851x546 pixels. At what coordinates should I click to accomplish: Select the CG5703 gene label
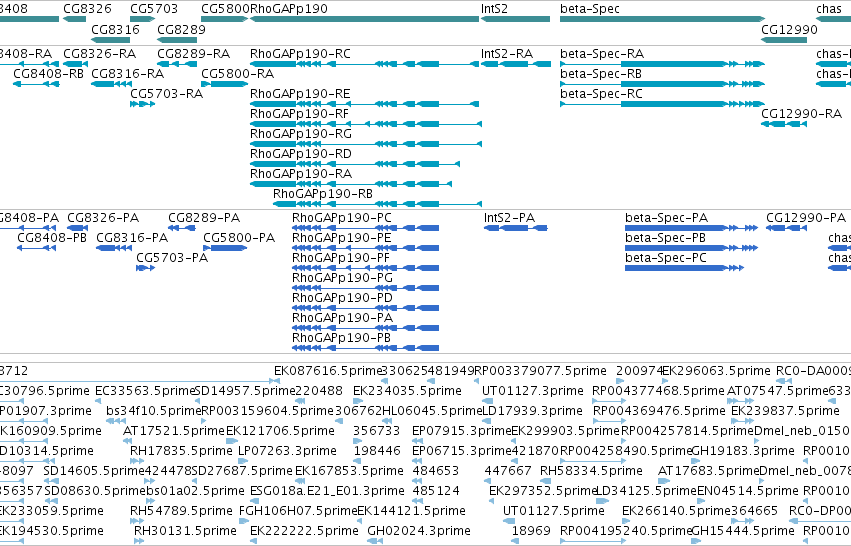pyautogui.click(x=154, y=9)
